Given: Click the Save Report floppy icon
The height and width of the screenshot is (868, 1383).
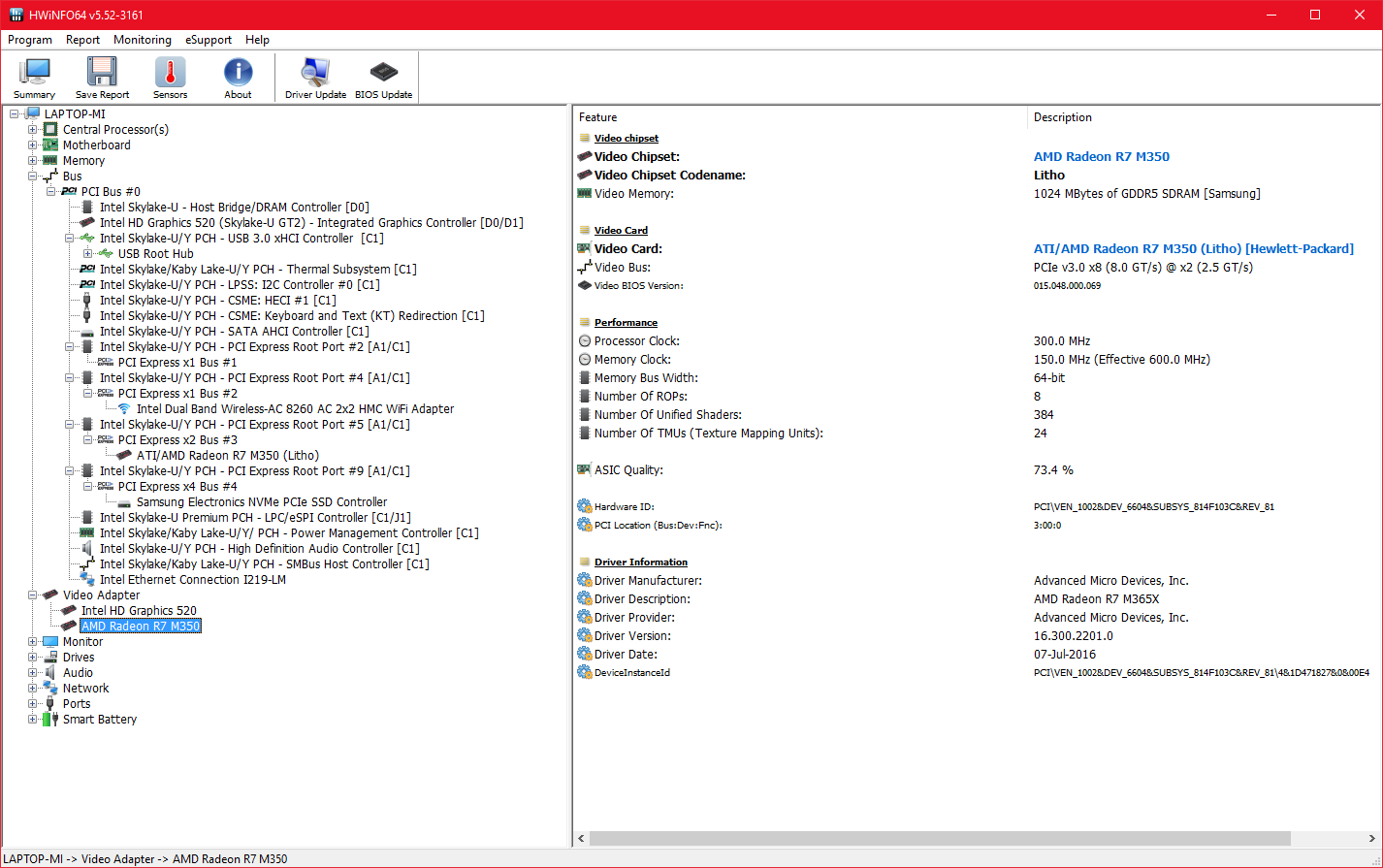Looking at the screenshot, I should 102,73.
